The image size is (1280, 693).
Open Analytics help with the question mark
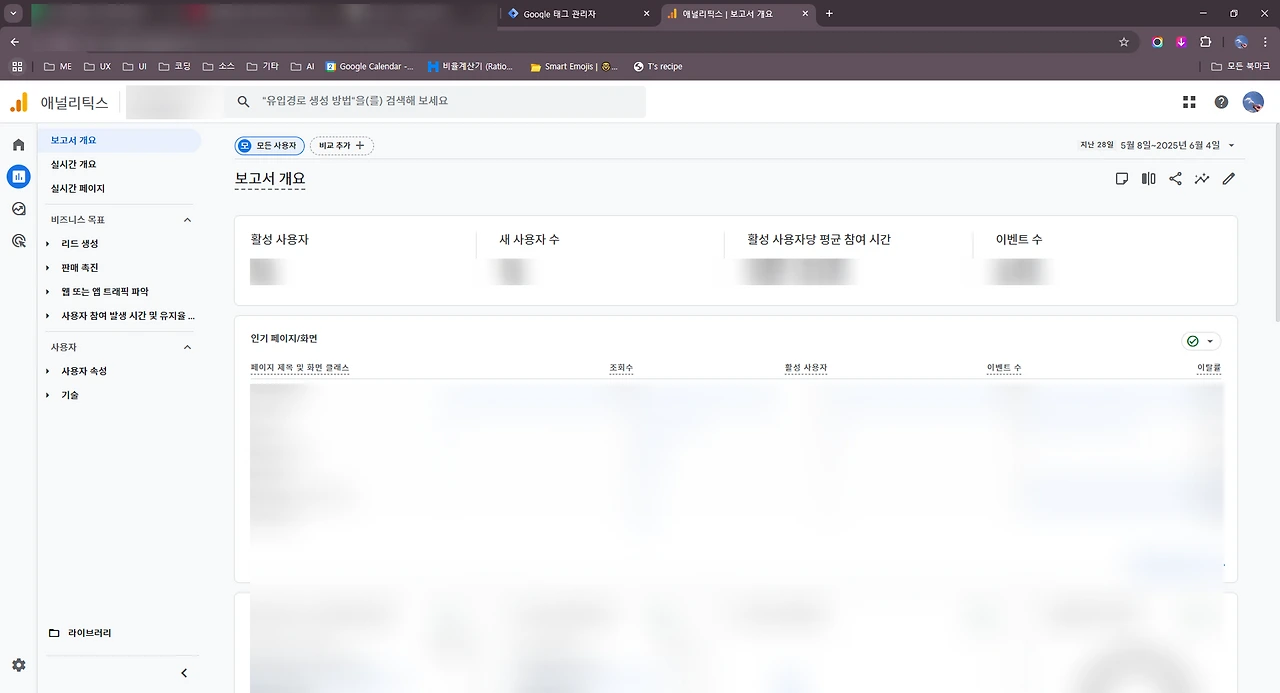[1220, 101]
